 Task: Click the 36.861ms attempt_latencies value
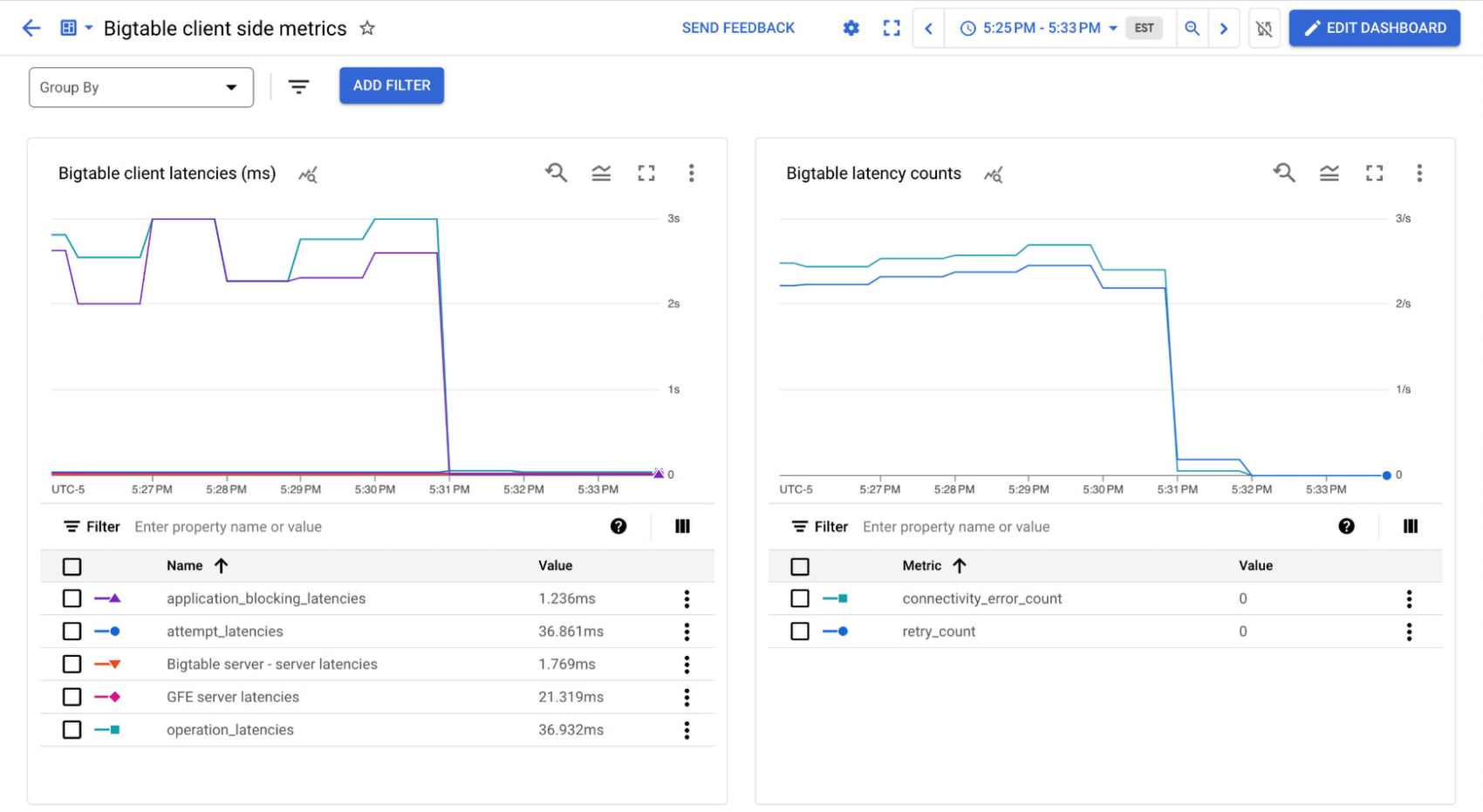coord(570,631)
